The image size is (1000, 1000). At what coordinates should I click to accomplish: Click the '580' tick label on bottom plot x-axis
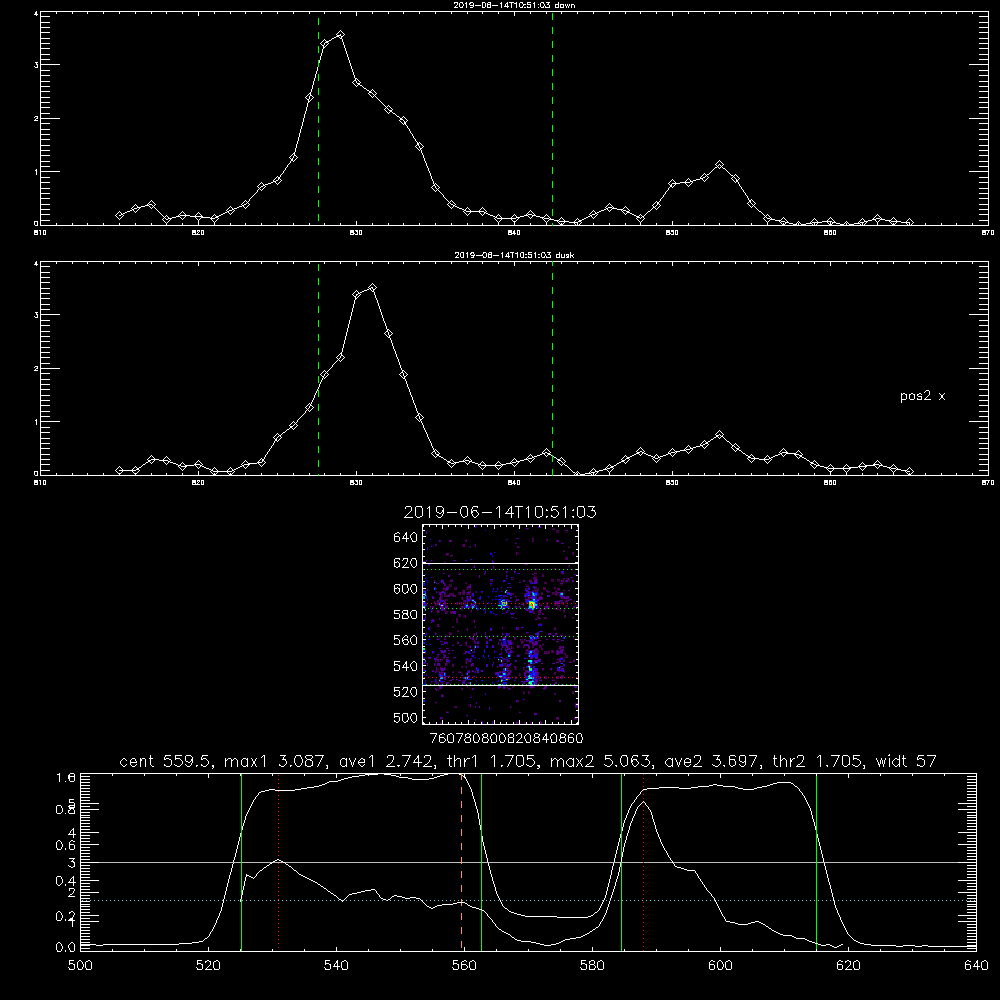click(x=592, y=966)
